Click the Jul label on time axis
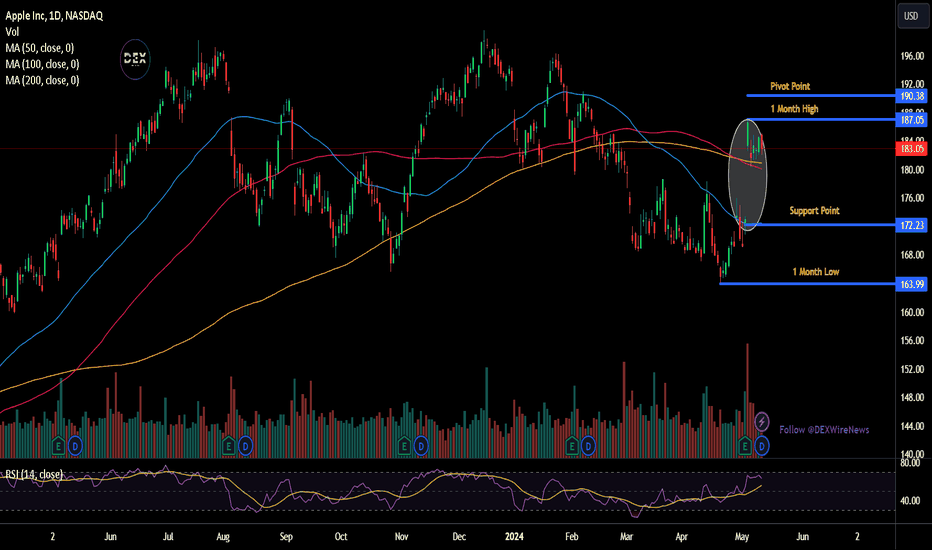Viewport: 932px width, 550px height. click(x=168, y=536)
